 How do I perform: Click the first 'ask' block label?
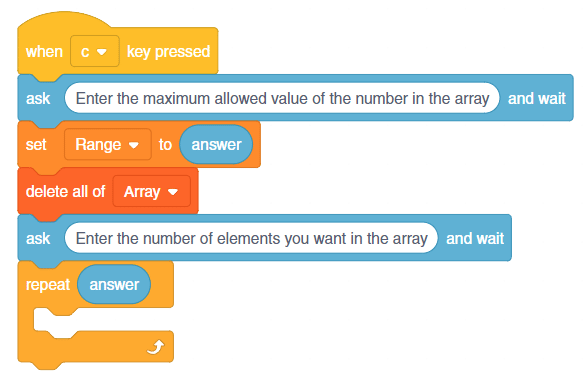[x=38, y=98]
